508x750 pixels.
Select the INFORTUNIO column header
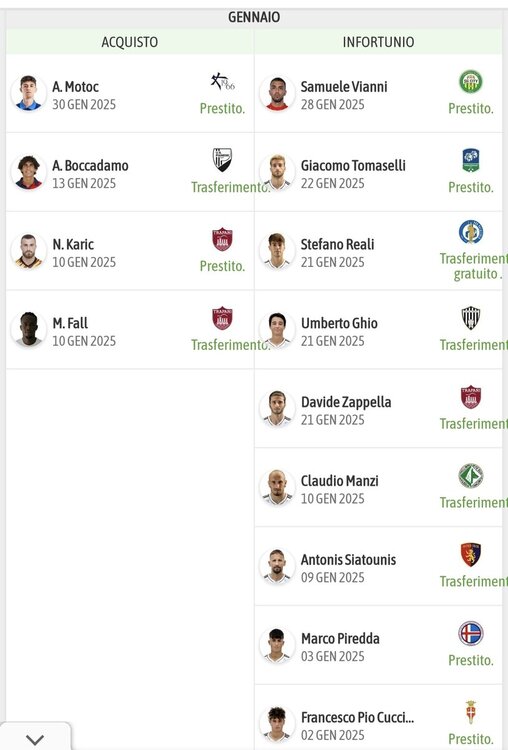[x=378, y=42]
